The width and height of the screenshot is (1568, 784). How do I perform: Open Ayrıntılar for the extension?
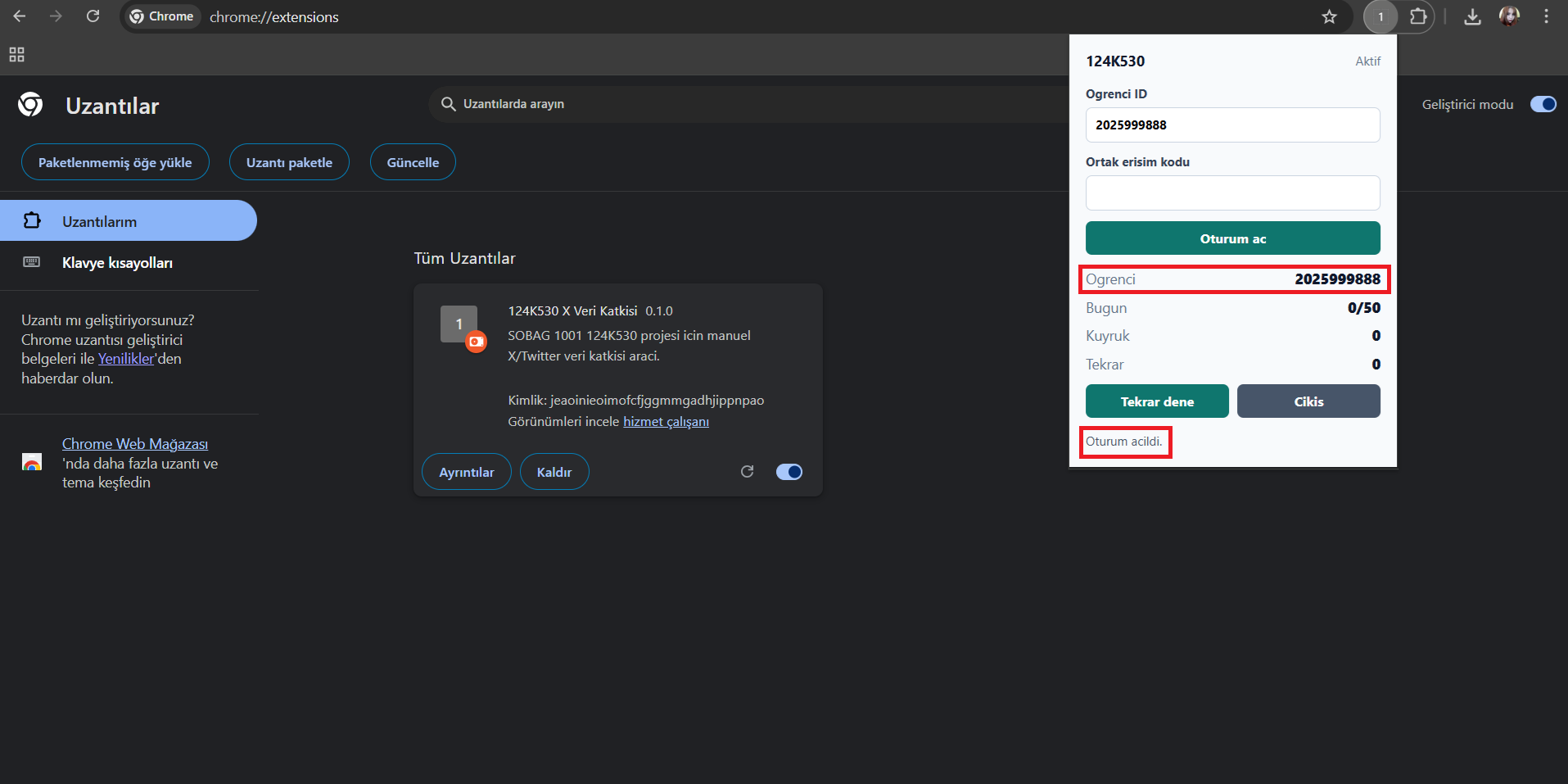467,472
